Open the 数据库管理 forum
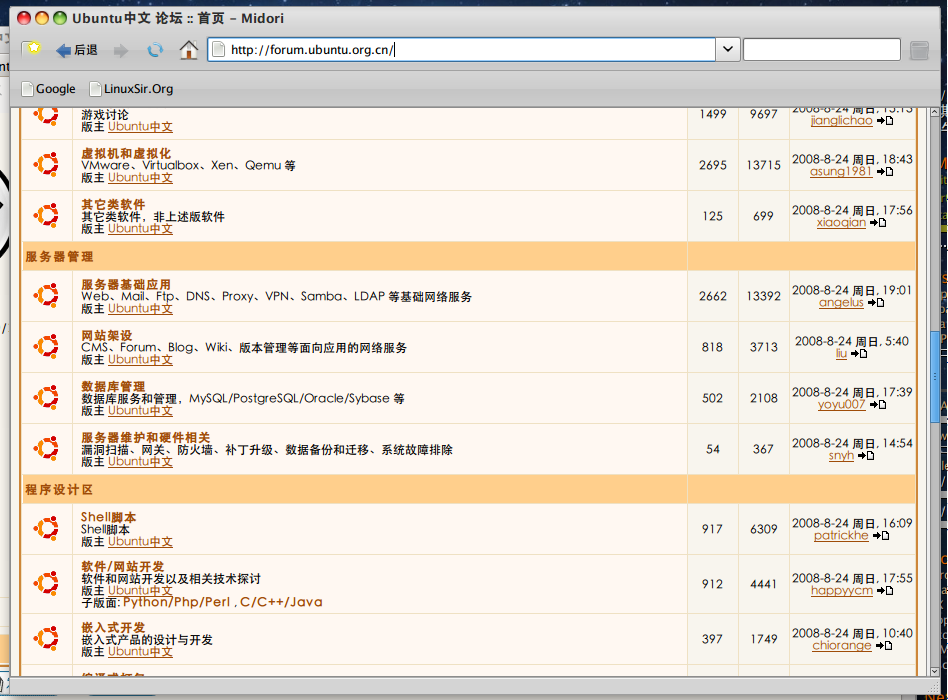The image size is (948, 700). [113, 386]
